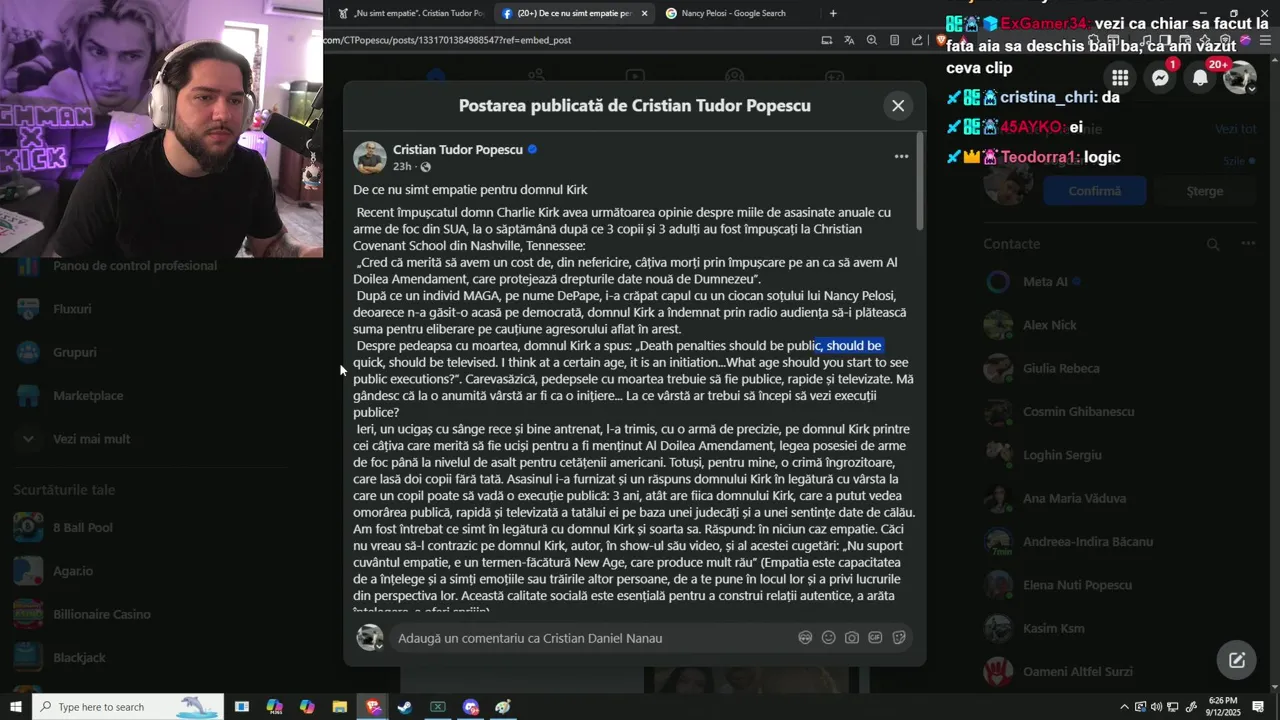Open Discord from the taskbar

[x=471, y=707]
